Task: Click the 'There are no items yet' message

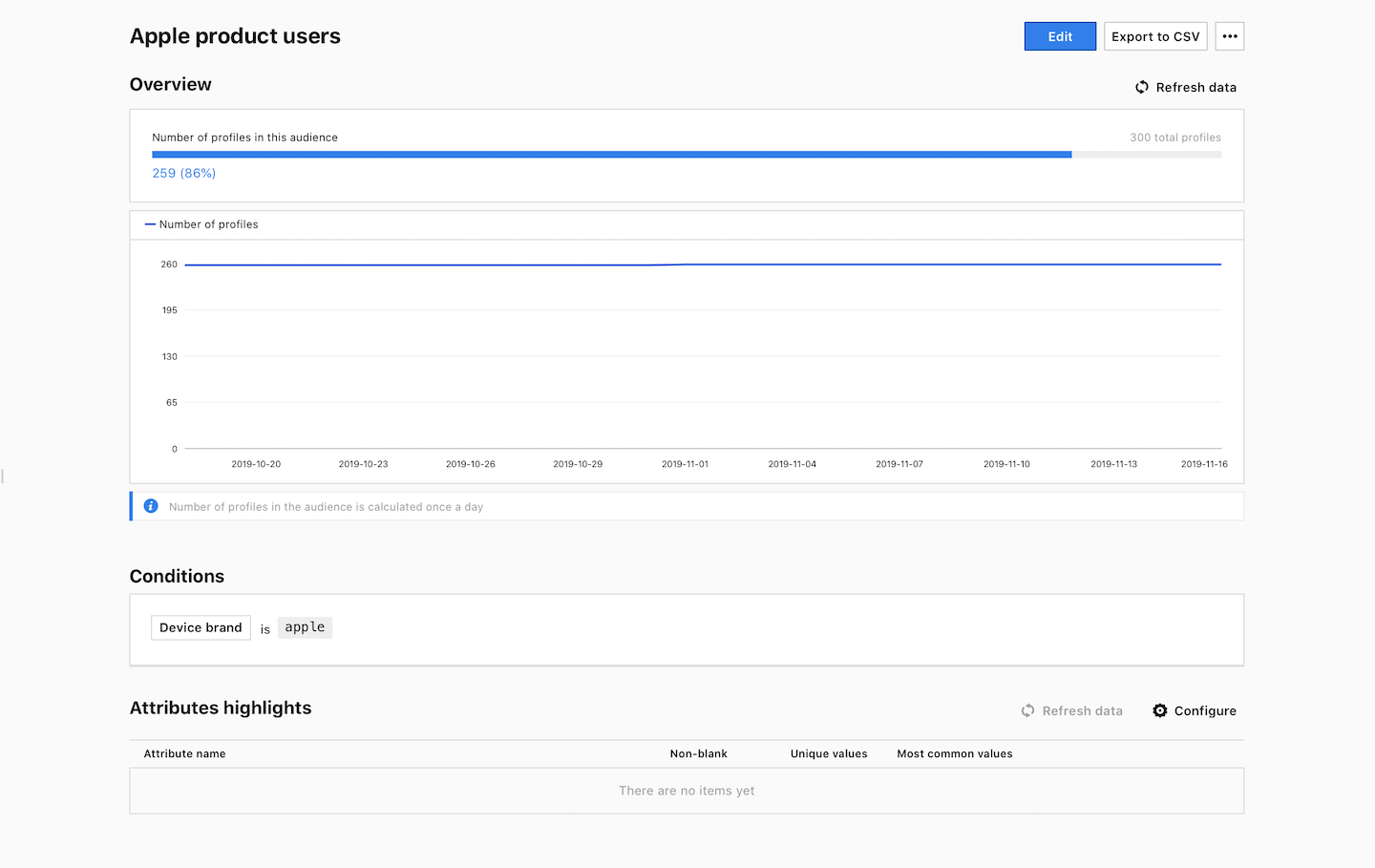Action: click(687, 791)
